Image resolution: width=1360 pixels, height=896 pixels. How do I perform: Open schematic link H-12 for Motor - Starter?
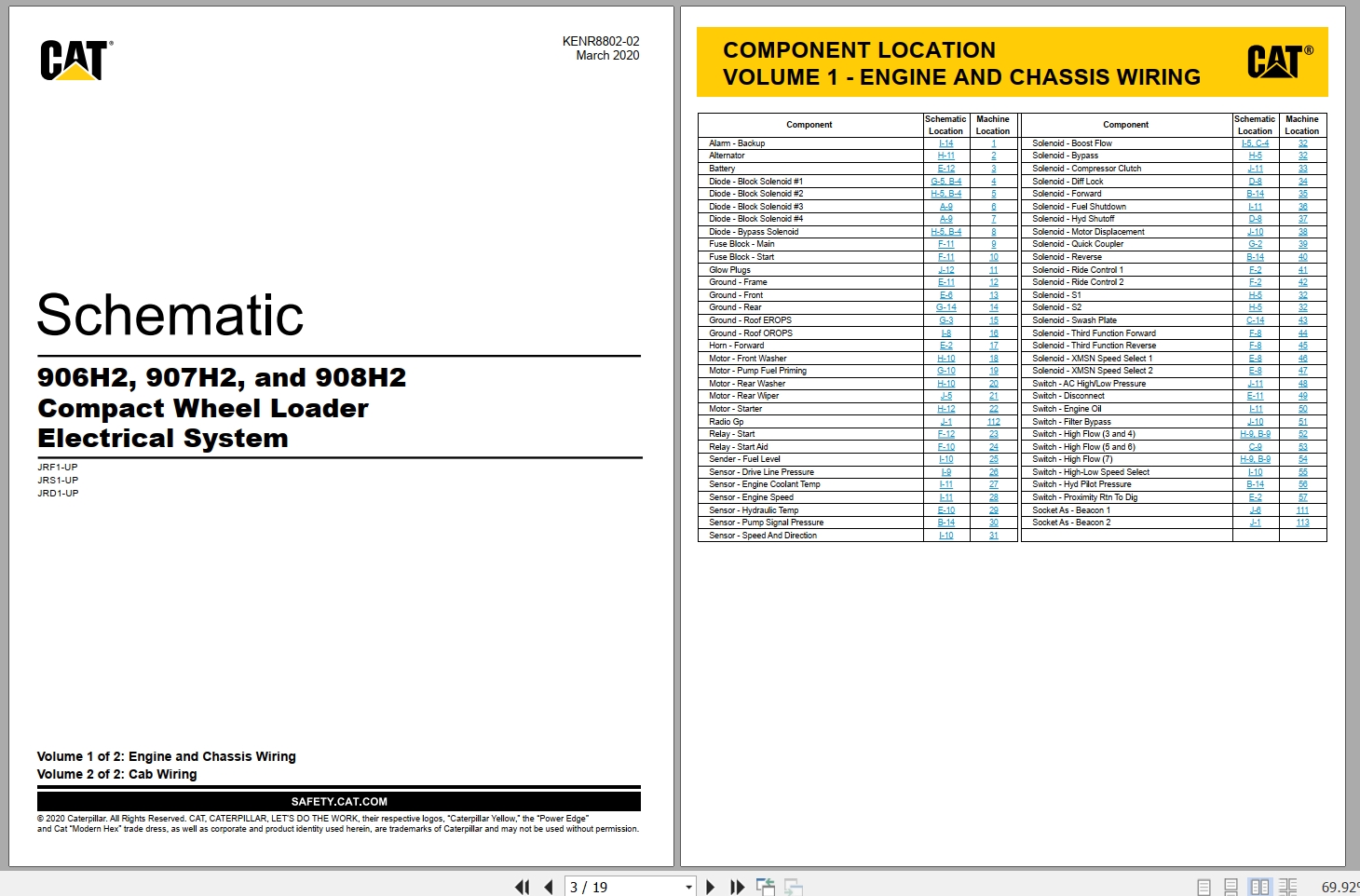945,409
